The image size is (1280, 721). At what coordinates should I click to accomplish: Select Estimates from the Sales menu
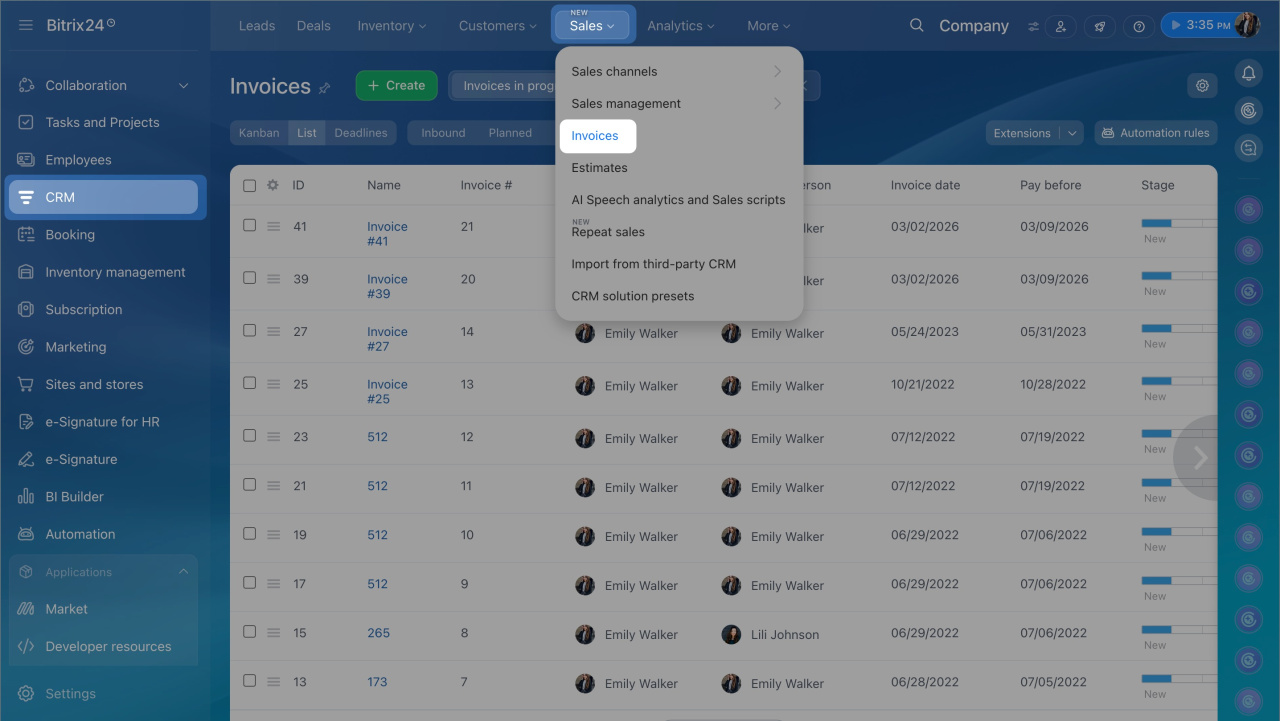(x=599, y=168)
